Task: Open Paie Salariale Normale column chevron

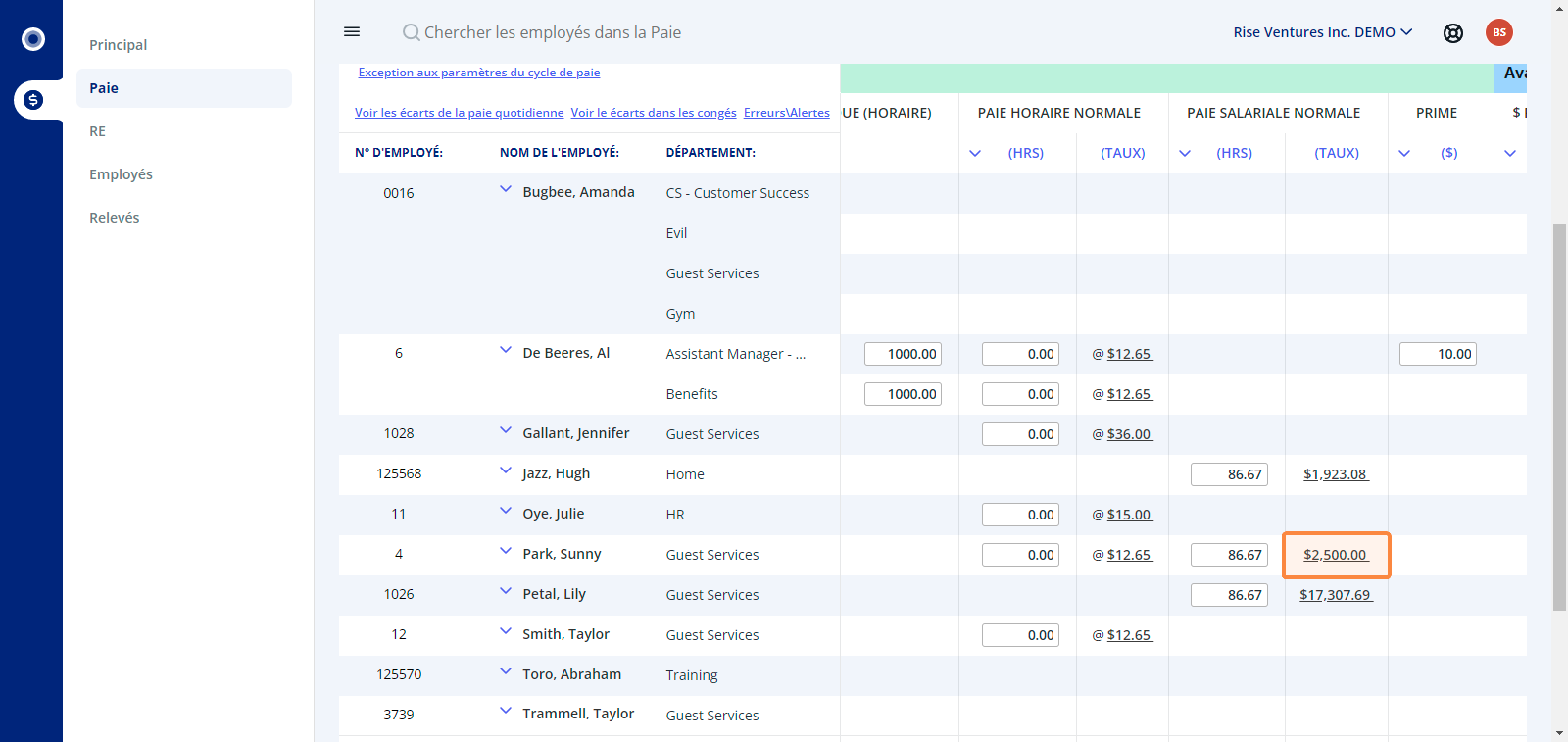Action: coord(1184,153)
